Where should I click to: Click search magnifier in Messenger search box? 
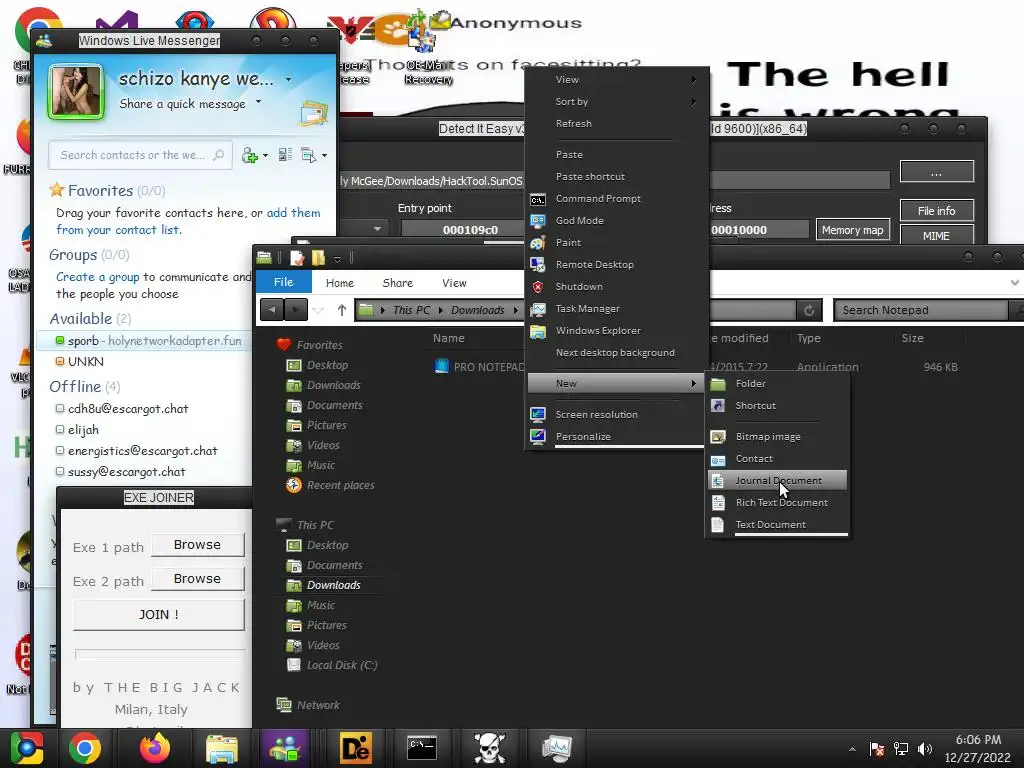(x=219, y=155)
